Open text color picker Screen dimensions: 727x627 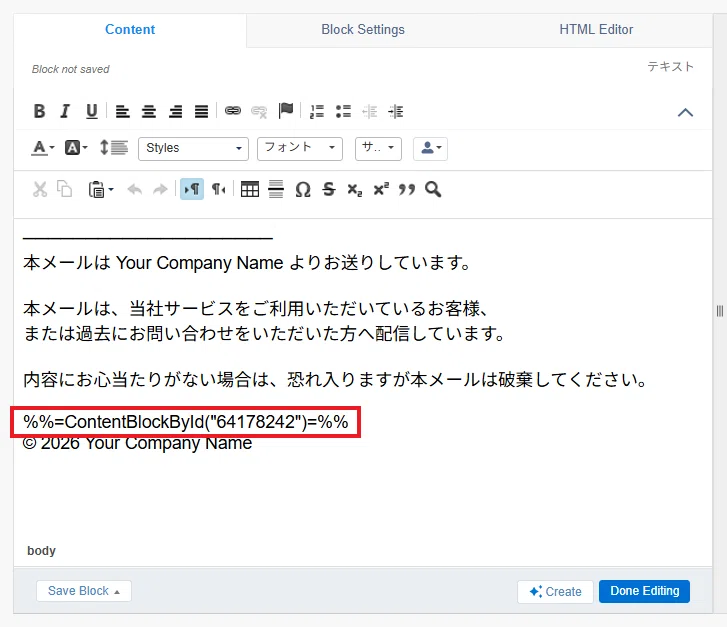(x=43, y=148)
